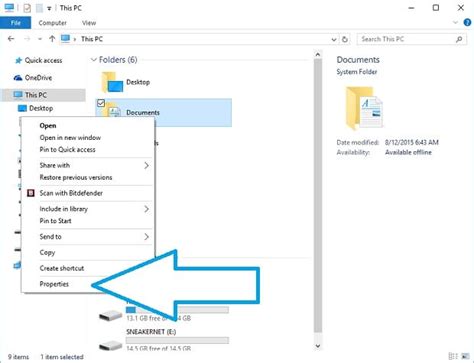Click the vertical scrollbar thumb
The image size is (474, 363).
[318, 195]
